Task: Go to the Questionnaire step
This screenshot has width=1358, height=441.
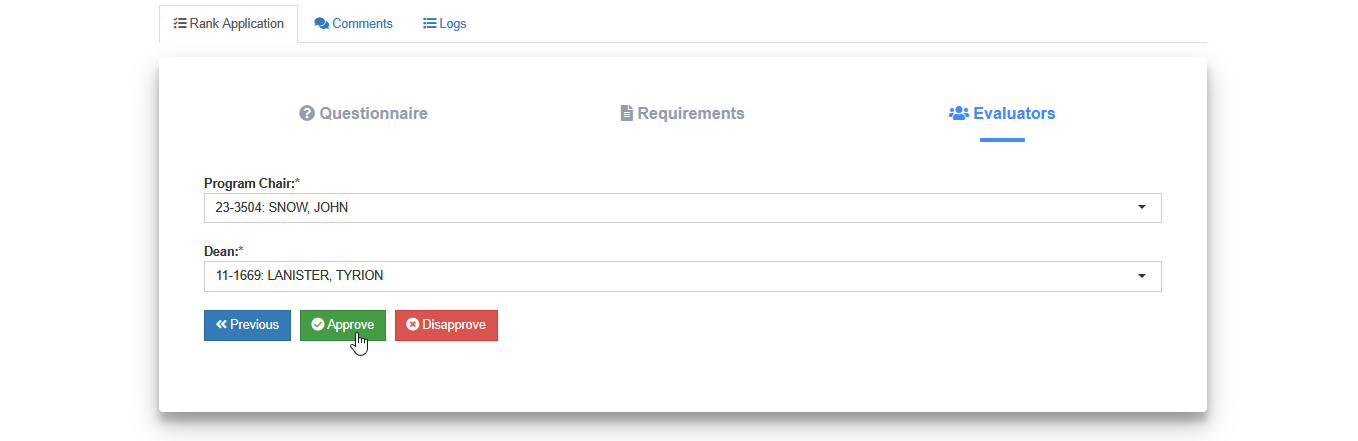Action: pyautogui.click(x=363, y=113)
